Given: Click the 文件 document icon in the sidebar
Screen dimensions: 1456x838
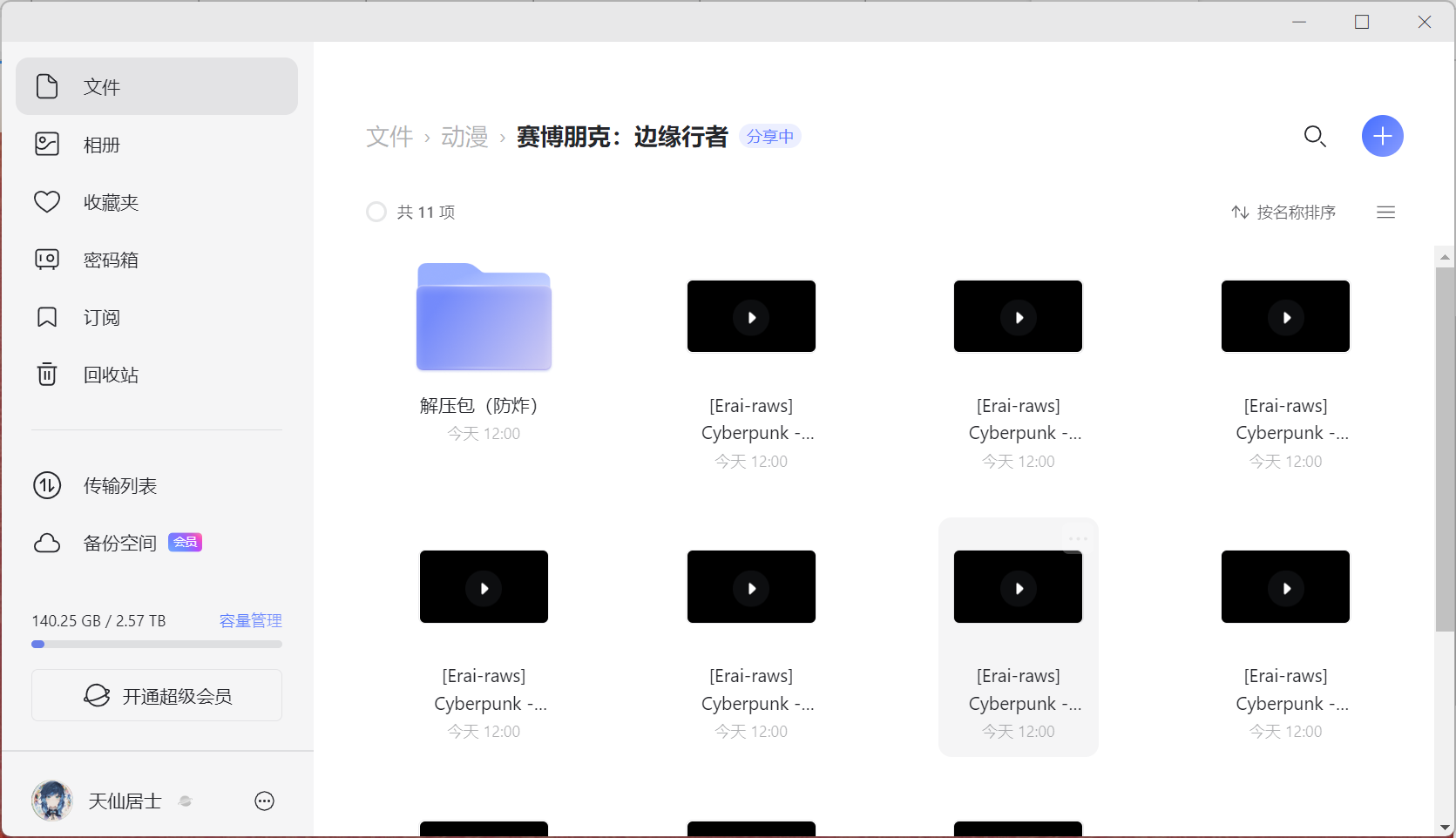Looking at the screenshot, I should pyautogui.click(x=47, y=86).
